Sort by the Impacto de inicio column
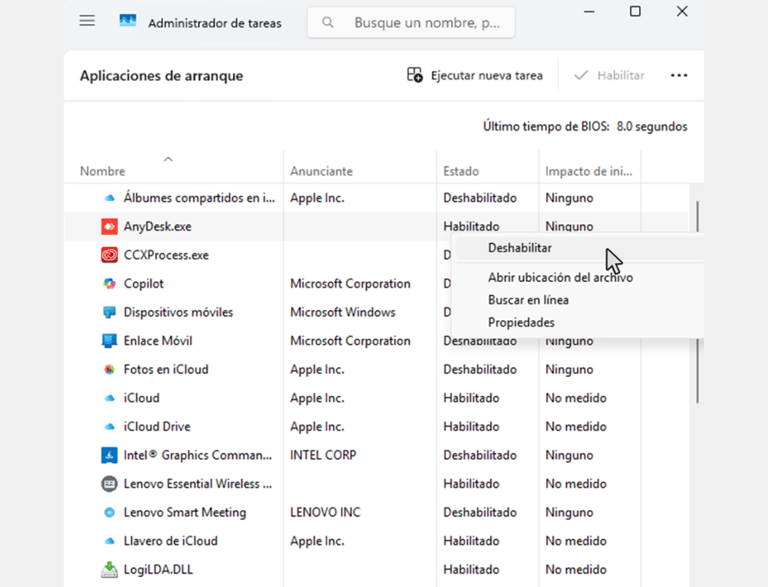This screenshot has height=587, width=768. pos(589,171)
